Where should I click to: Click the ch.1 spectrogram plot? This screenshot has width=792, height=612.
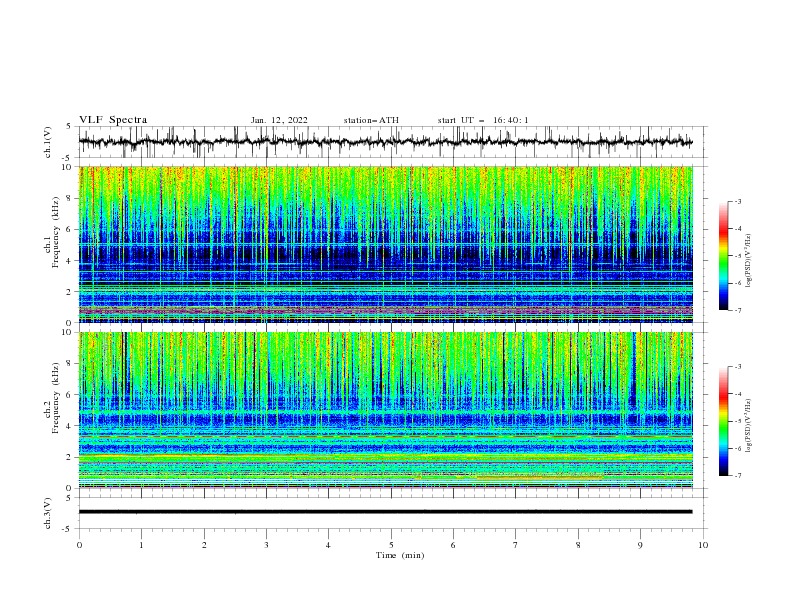[385, 244]
